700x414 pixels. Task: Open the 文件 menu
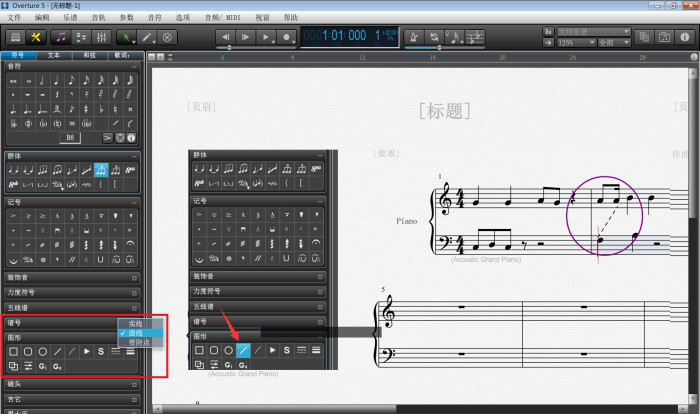pyautogui.click(x=14, y=17)
